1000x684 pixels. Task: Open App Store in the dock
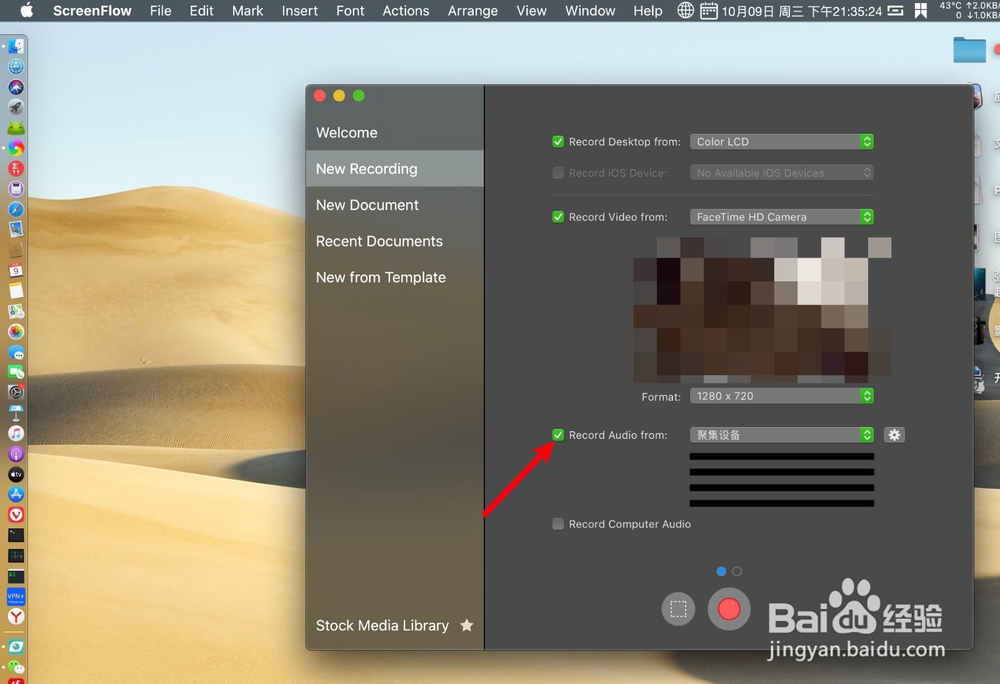[x=16, y=494]
